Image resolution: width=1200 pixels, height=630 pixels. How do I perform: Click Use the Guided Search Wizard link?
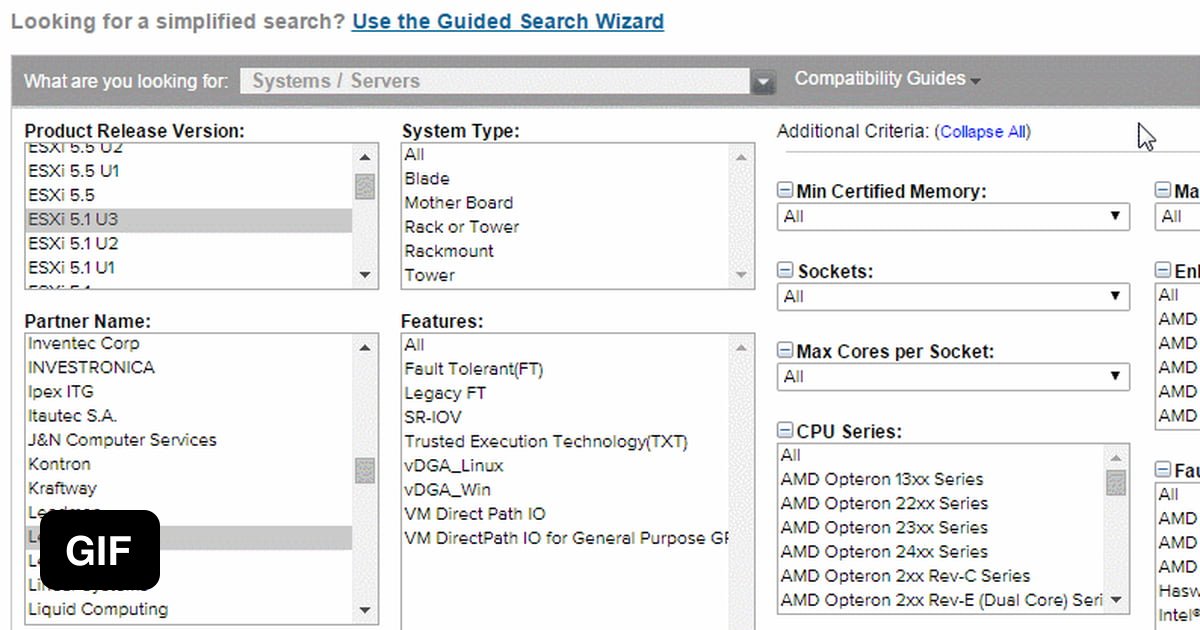click(507, 21)
